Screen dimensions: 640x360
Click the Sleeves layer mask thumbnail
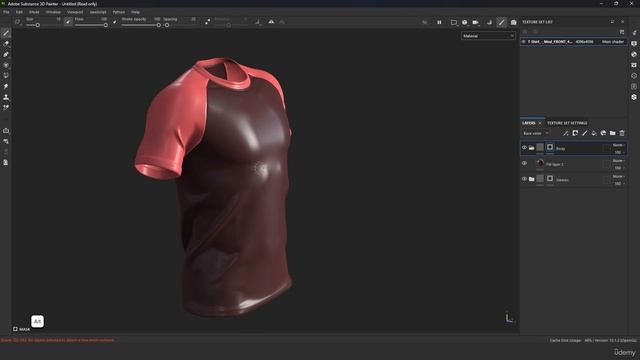coord(550,178)
